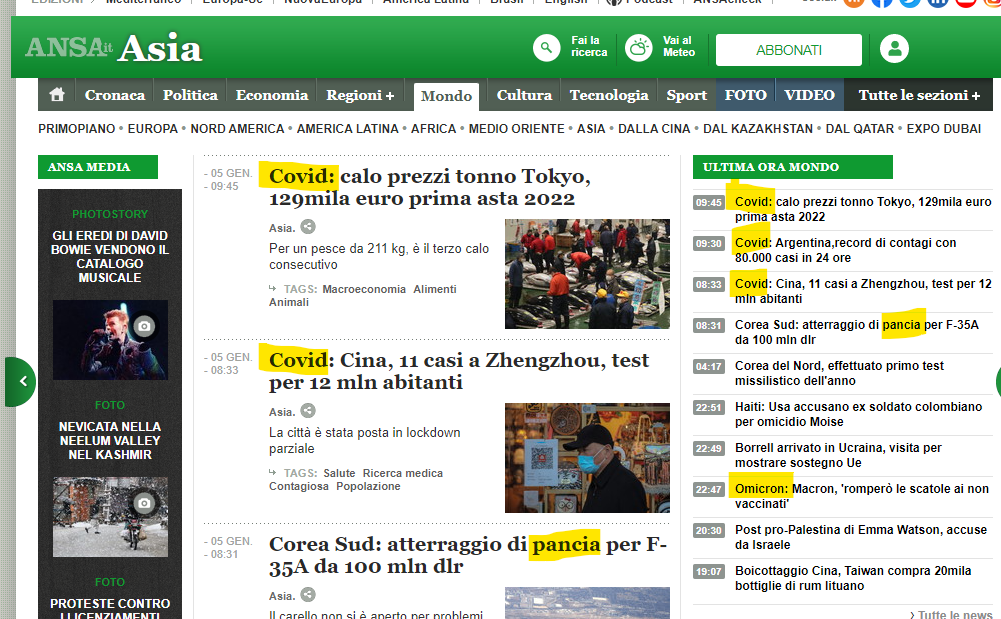The image size is (1001, 619).
Task: Go to PRIMOPIANO in the sub-navigation
Action: point(77,129)
